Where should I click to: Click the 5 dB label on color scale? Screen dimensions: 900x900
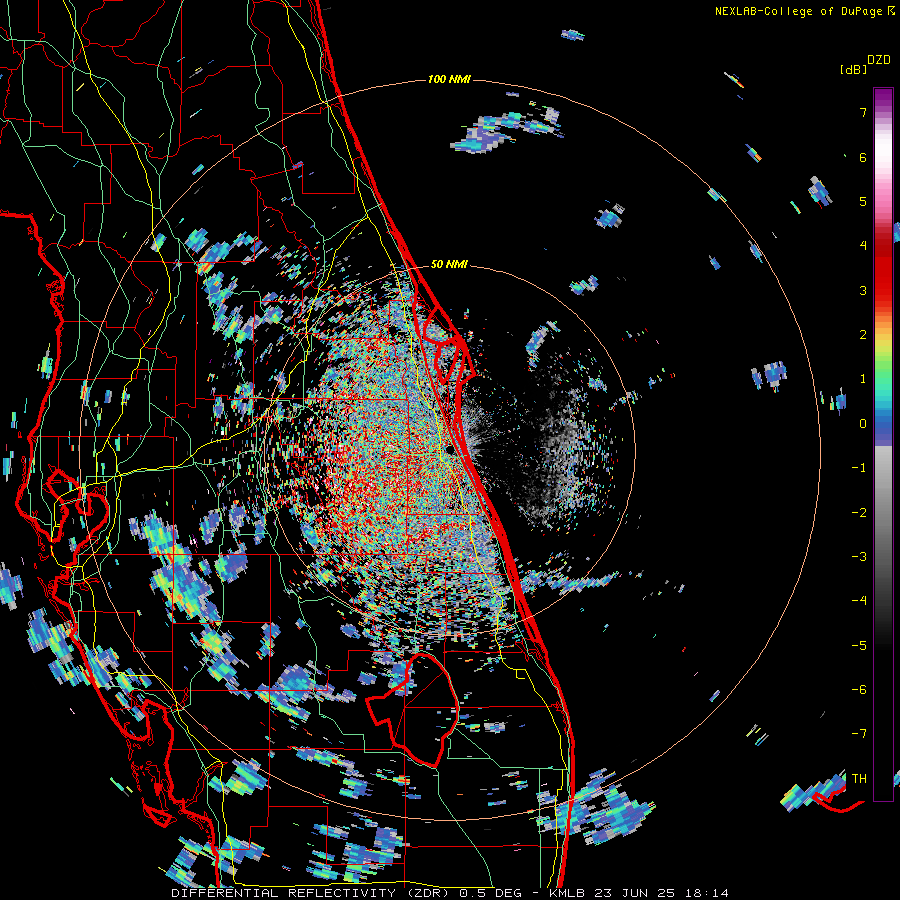pos(863,201)
